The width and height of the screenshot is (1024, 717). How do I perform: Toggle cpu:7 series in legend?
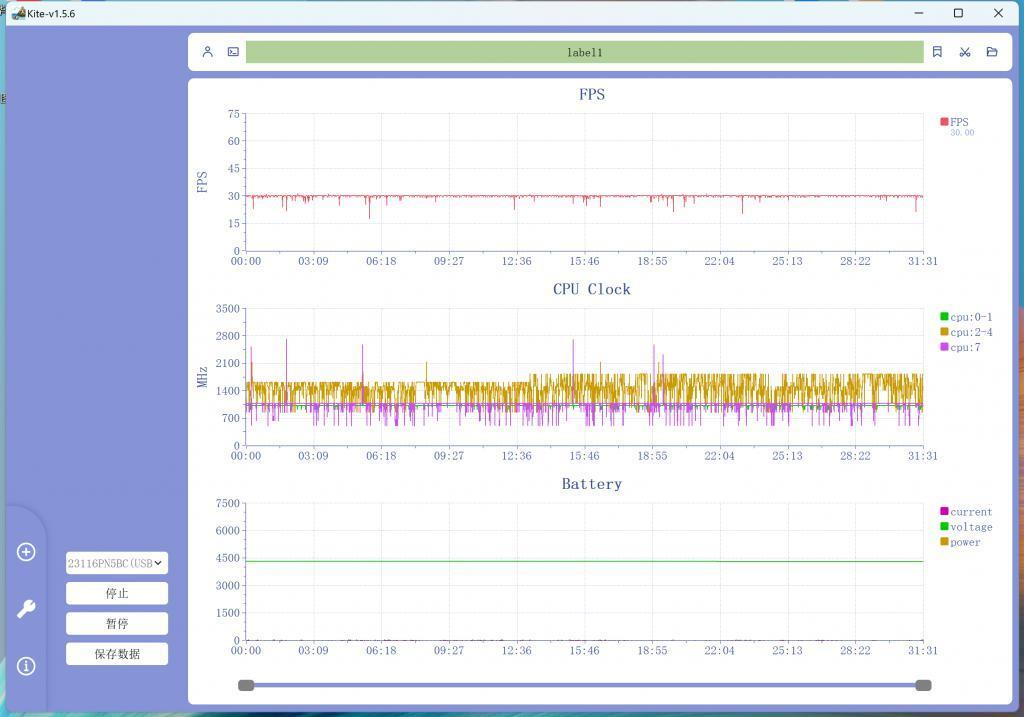coord(960,347)
